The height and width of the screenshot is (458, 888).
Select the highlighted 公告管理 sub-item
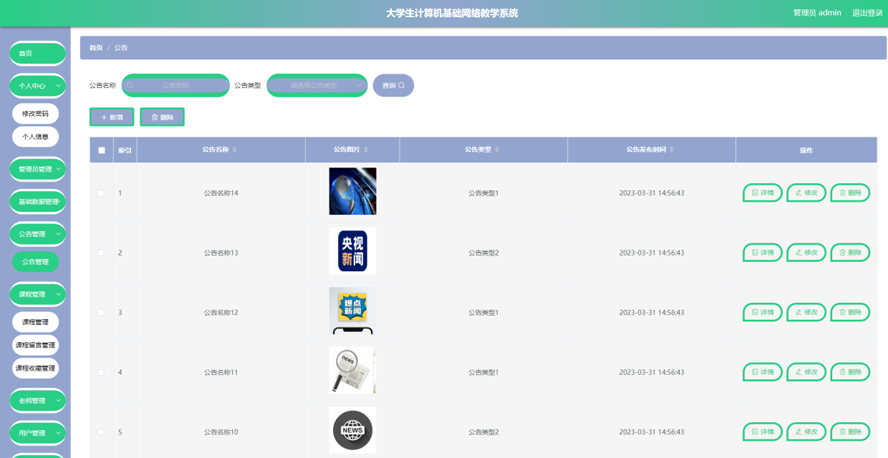35,262
